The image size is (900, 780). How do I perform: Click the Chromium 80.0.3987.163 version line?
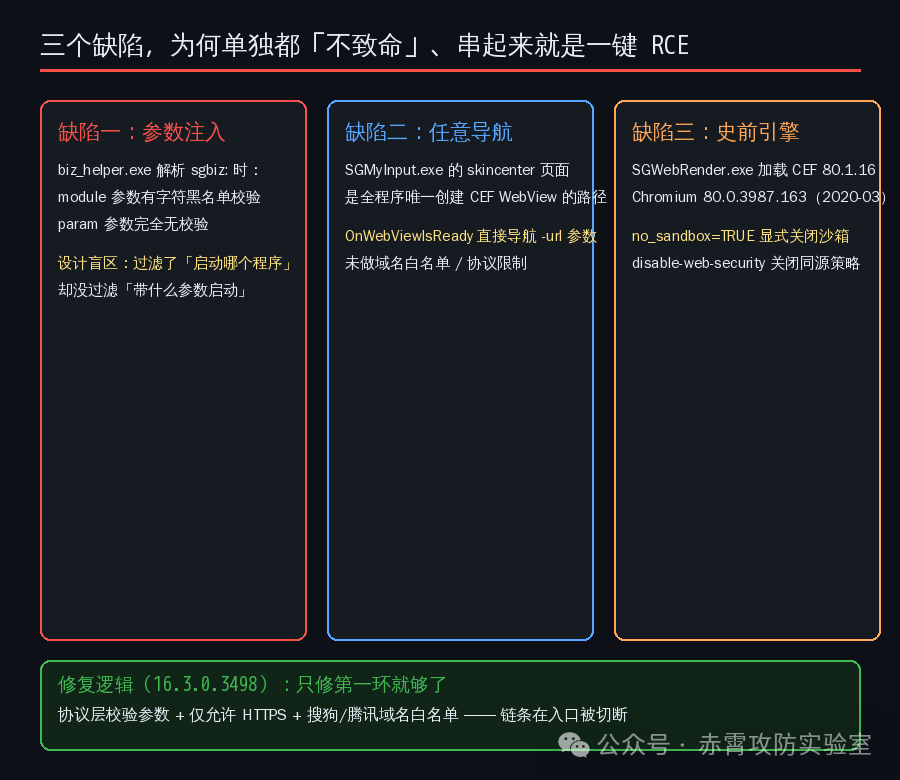[x=759, y=197]
